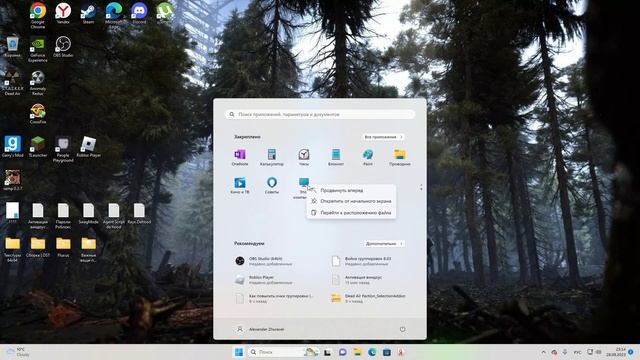
Task: Choose Move to front context menu item
Action: click(x=351, y=190)
